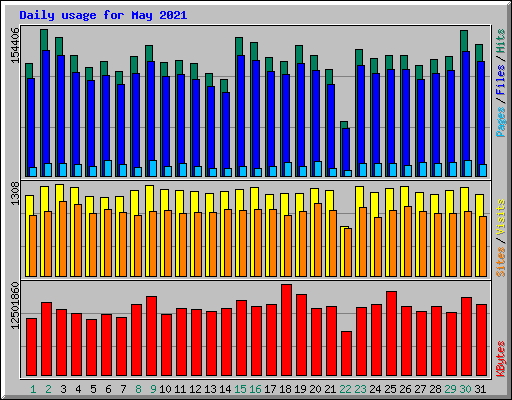This screenshot has width=512, height=400.
Task: Click day label 15 on x-axis
Action: (x=240, y=389)
